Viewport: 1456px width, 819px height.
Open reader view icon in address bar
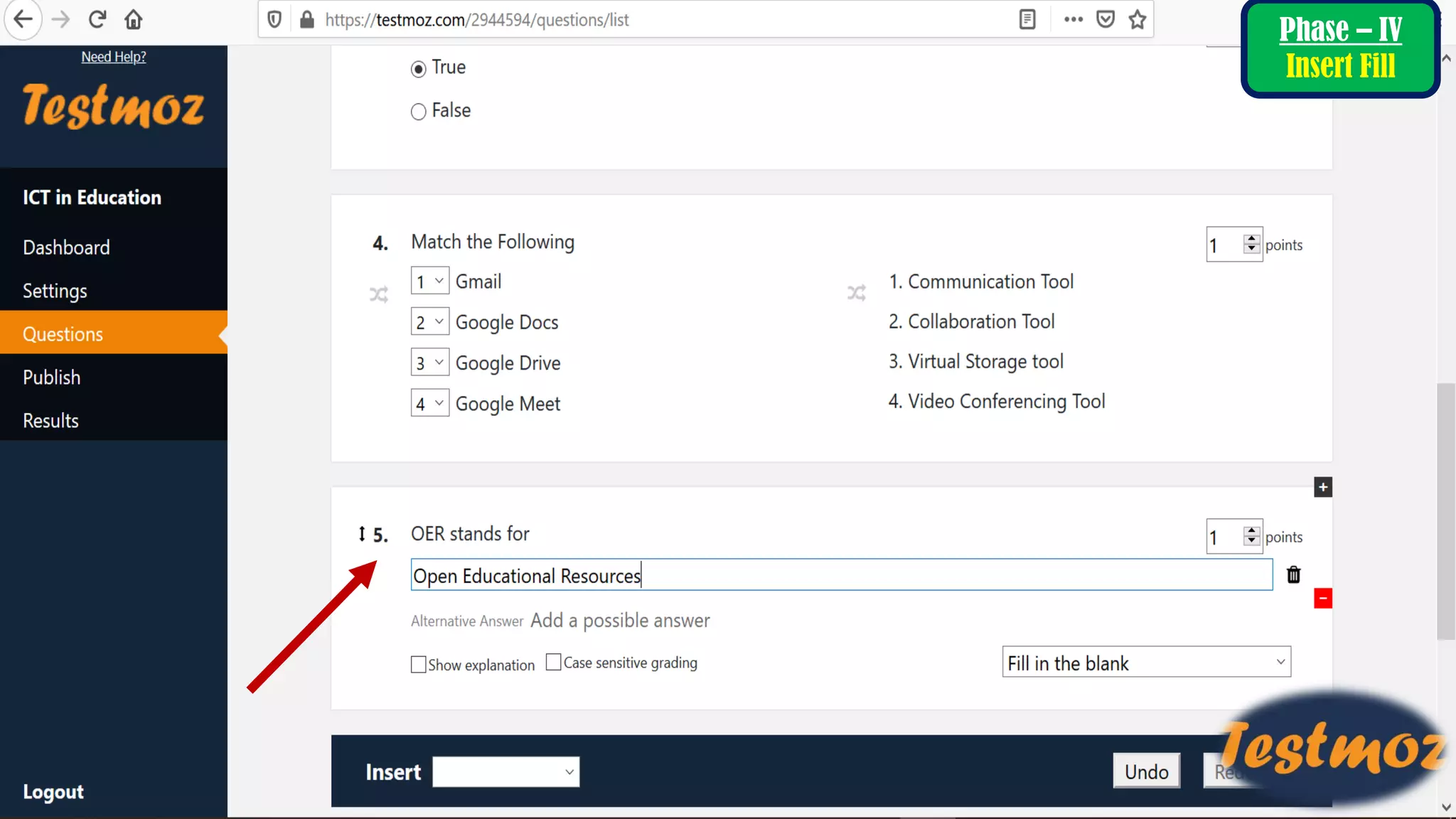(x=1027, y=19)
